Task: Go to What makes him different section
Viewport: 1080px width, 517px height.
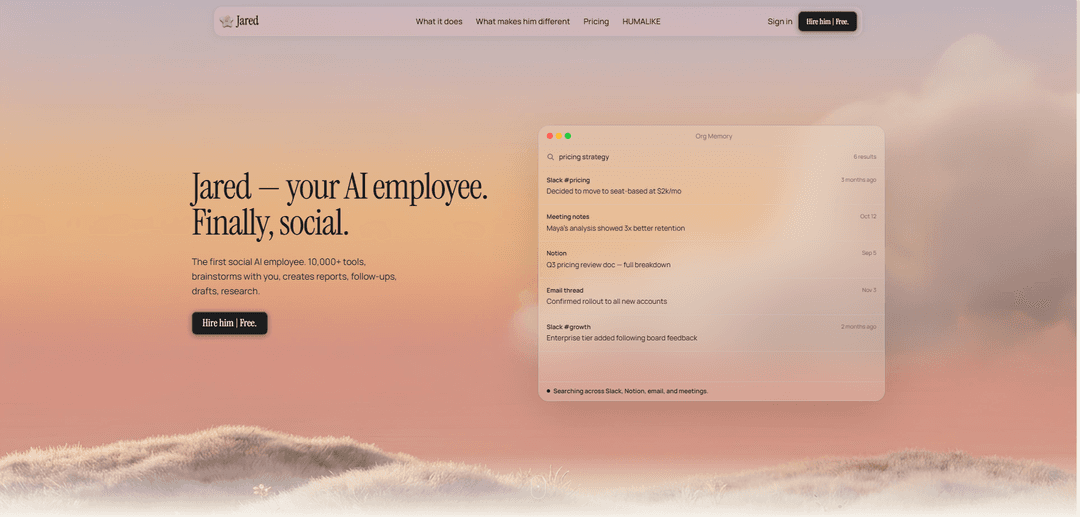Action: coord(522,21)
